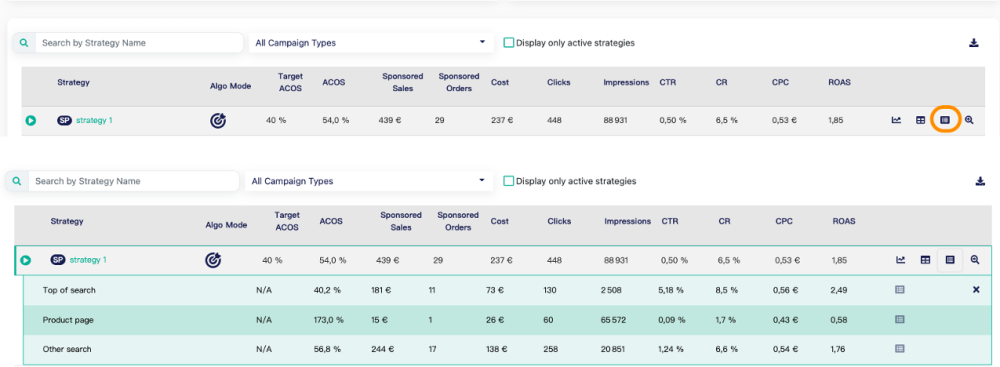The width and height of the screenshot is (1000, 367).
Task: Click the Strategy column header in collapsed view
Action: coord(73,82)
